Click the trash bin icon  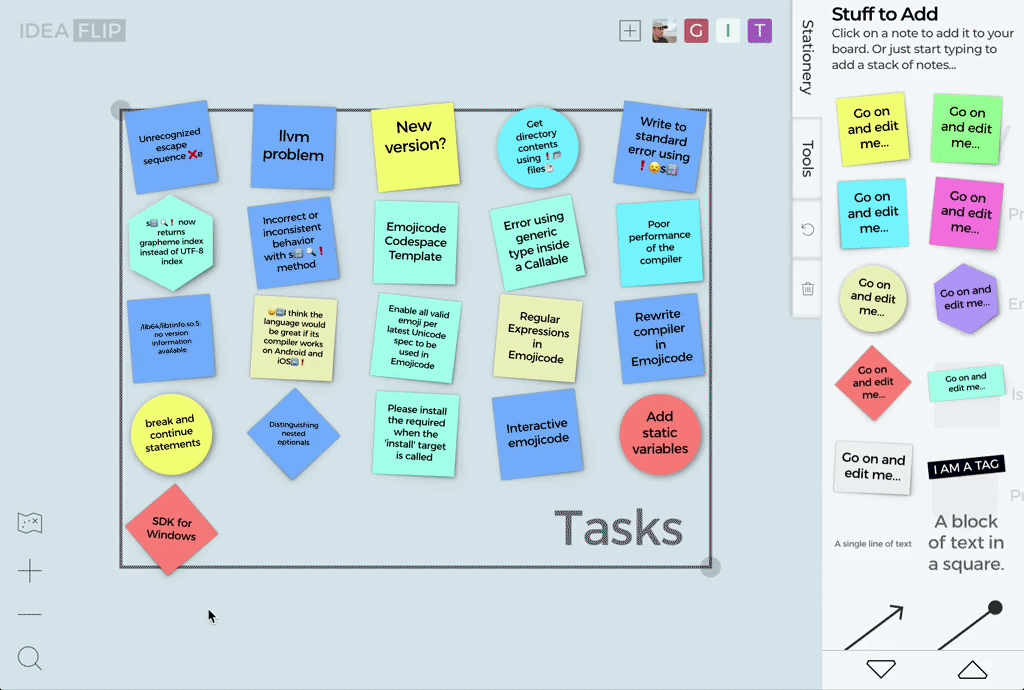808,289
